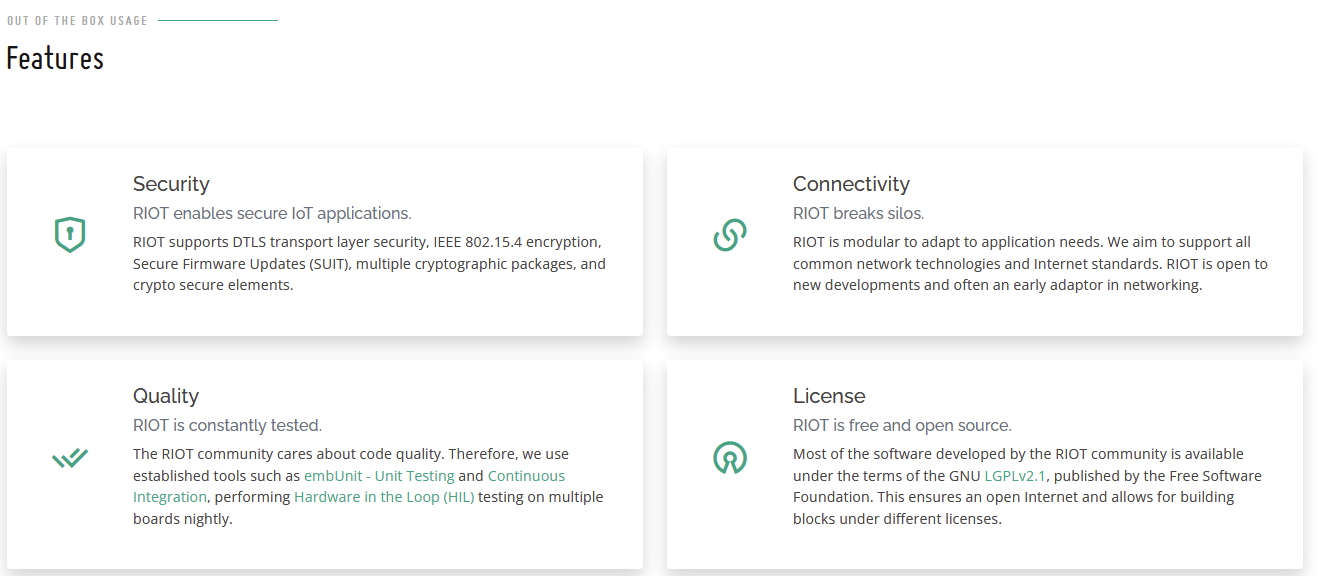Click 'RIOT is free and open source' subtitle
This screenshot has width=1323, height=576.
click(x=902, y=425)
